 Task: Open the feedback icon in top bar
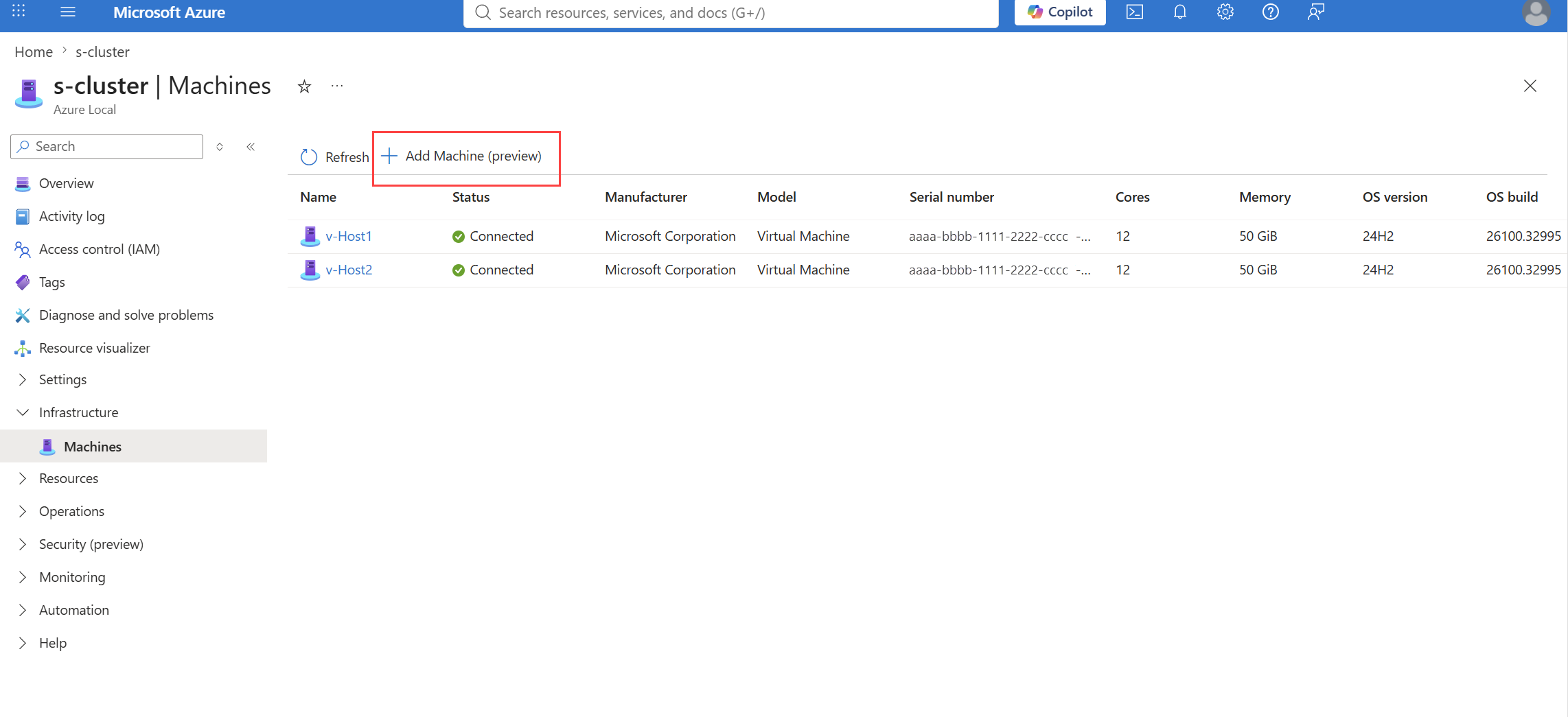click(1316, 12)
